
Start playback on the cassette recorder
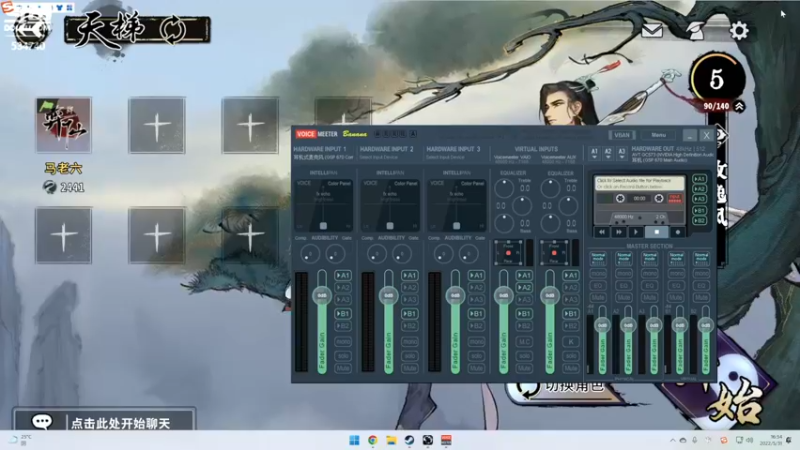point(636,232)
